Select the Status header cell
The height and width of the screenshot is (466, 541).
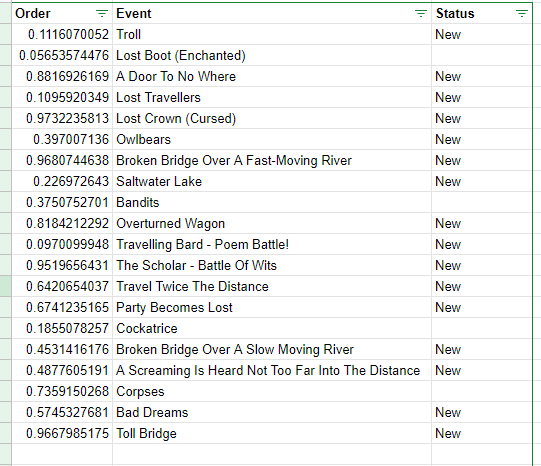click(482, 13)
